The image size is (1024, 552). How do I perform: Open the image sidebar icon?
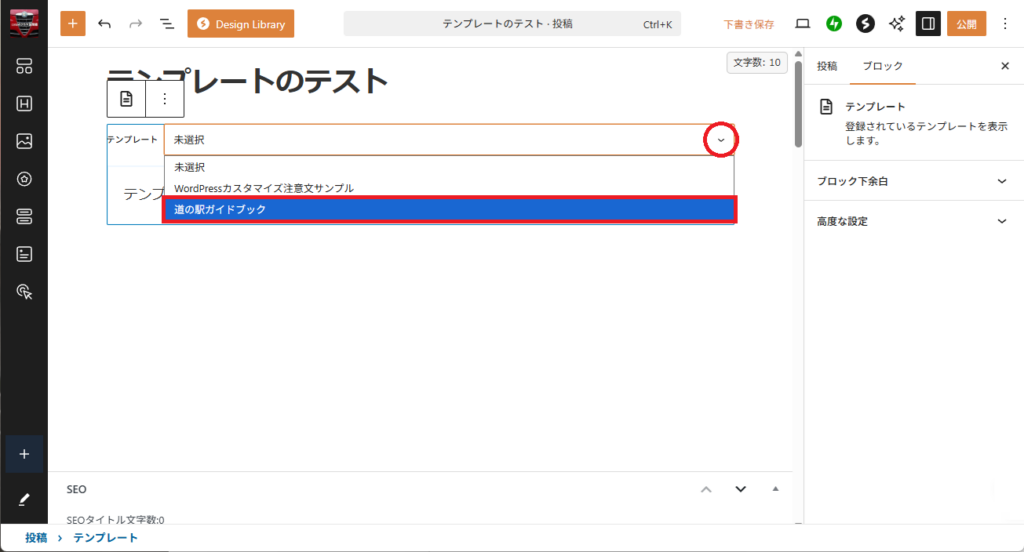(x=24, y=141)
